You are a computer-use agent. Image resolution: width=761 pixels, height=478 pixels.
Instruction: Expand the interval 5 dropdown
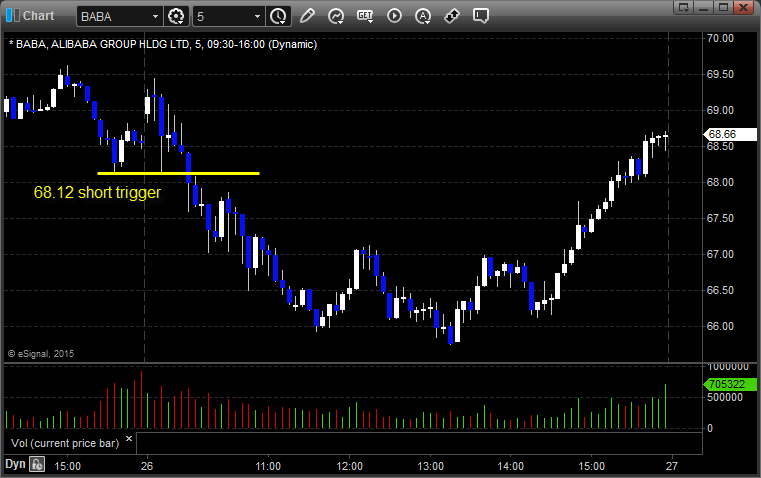tap(258, 16)
